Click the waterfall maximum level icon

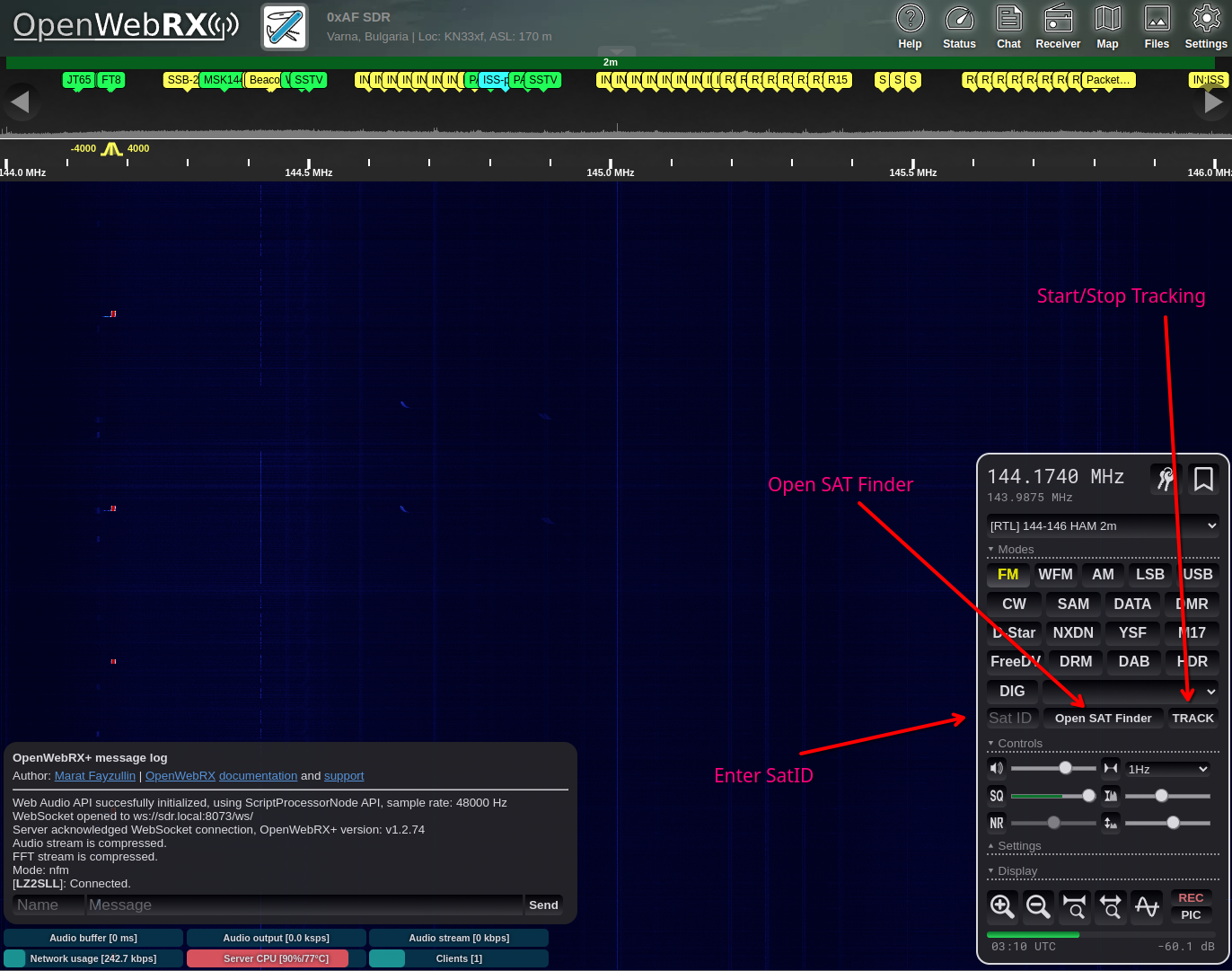tap(1111, 796)
